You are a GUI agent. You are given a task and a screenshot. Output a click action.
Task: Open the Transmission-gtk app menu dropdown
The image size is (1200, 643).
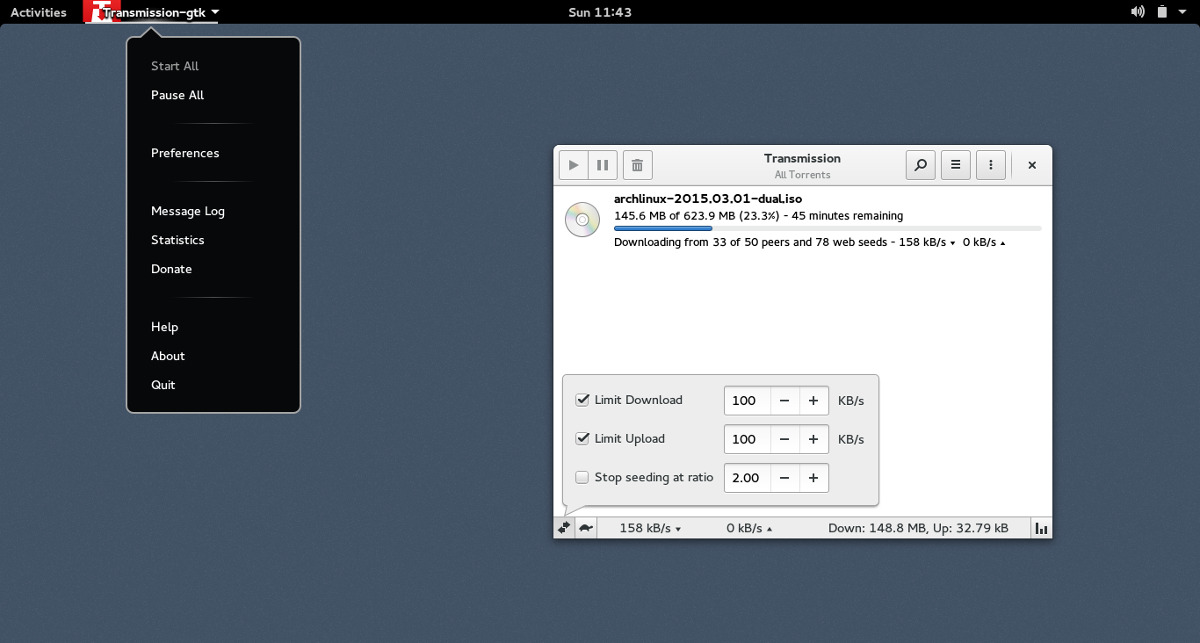point(152,12)
